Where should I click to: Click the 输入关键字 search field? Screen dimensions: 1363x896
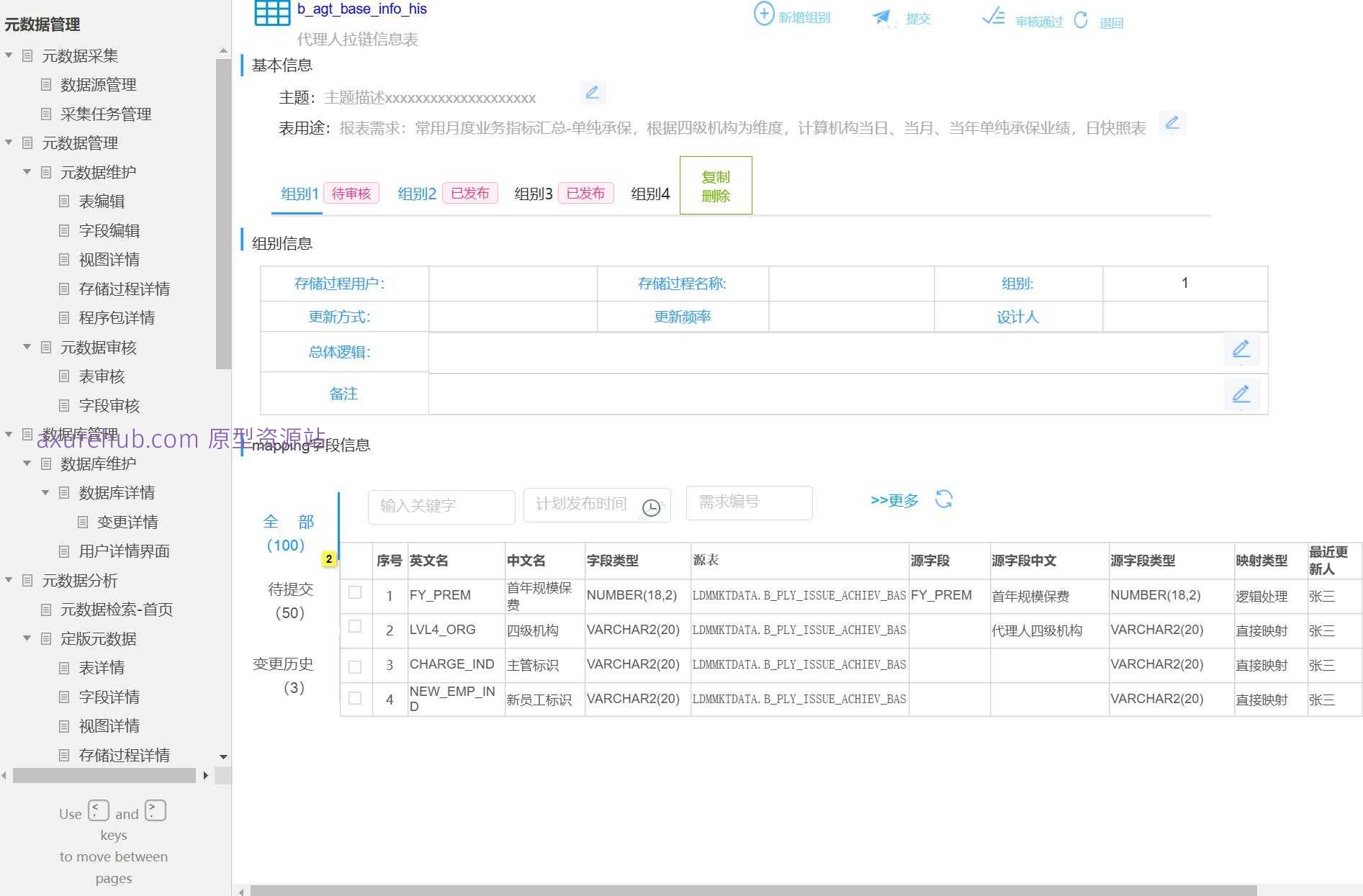(x=441, y=506)
